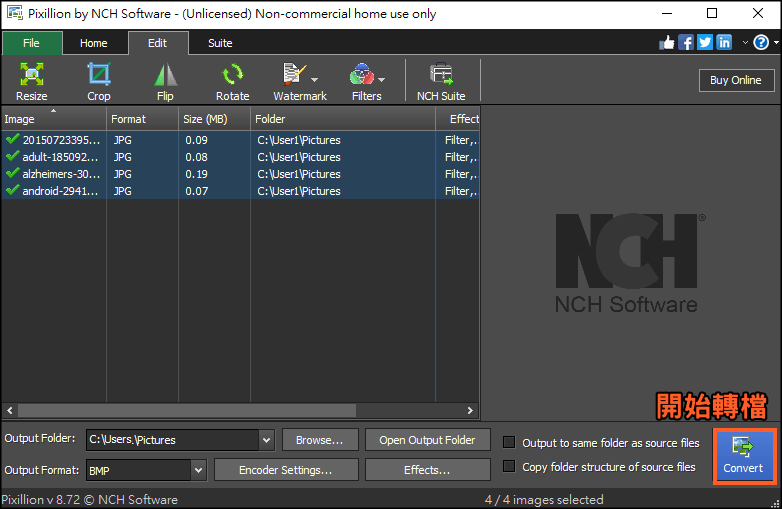Screen dimensions: 782x509
Task: Click size value 0.07
Action: [x=196, y=191]
